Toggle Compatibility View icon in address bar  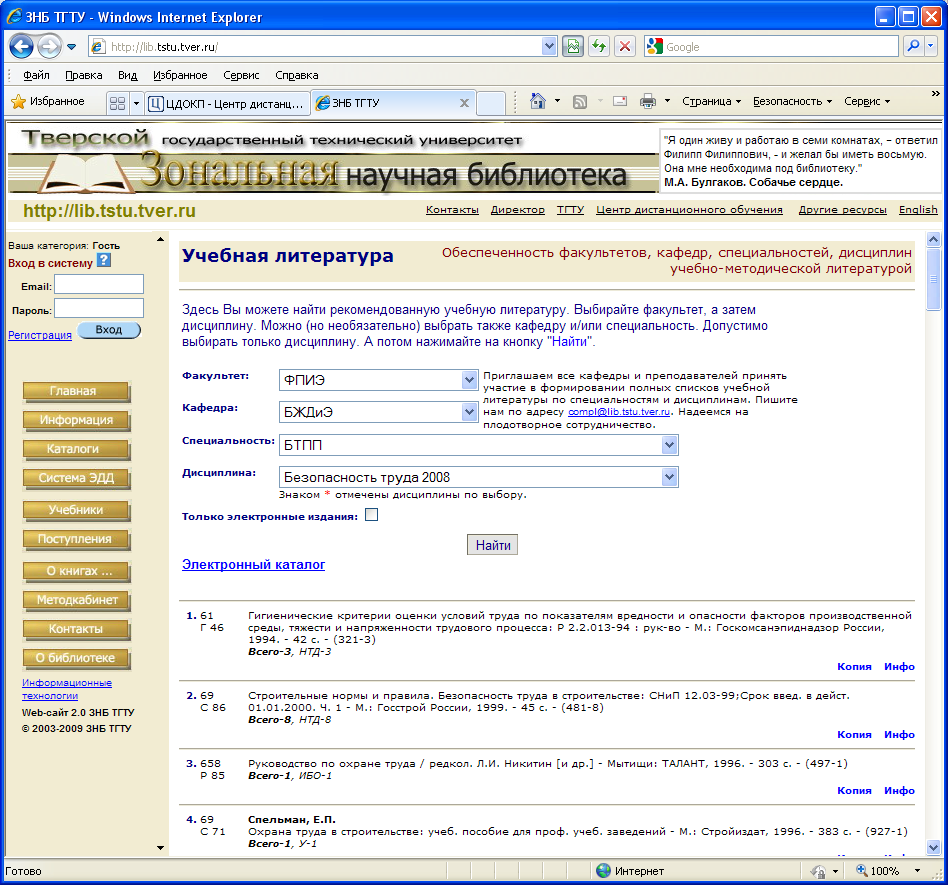pos(573,47)
